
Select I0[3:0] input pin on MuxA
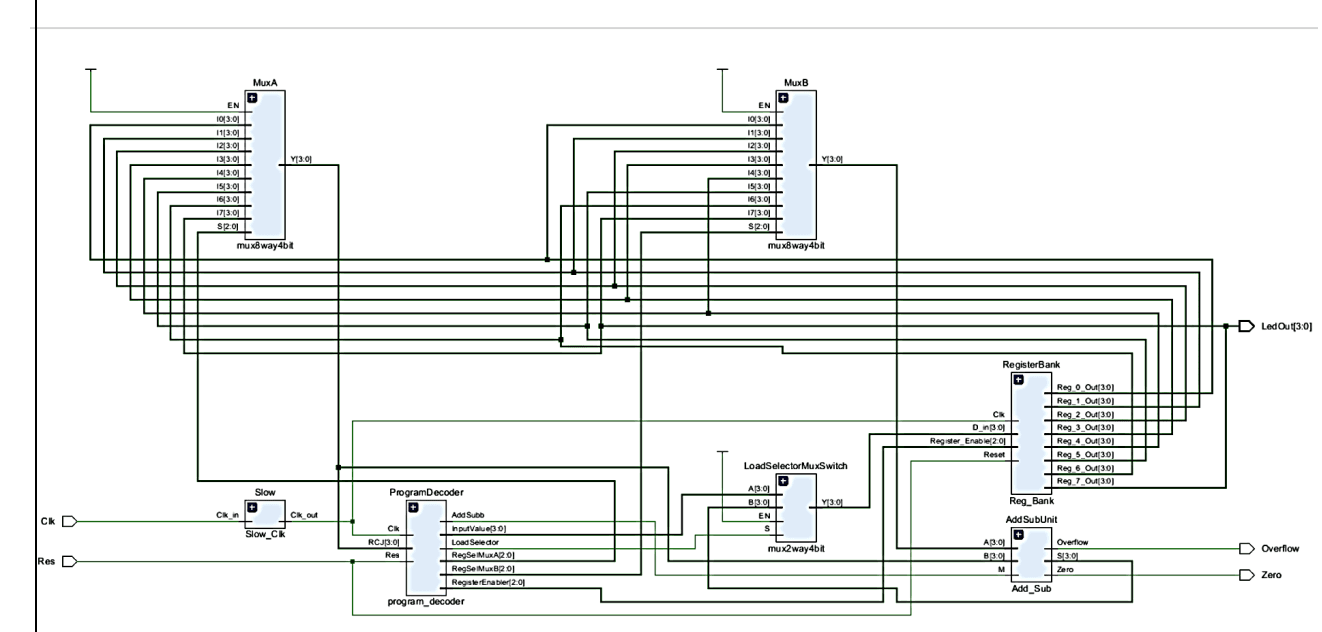[229, 118]
